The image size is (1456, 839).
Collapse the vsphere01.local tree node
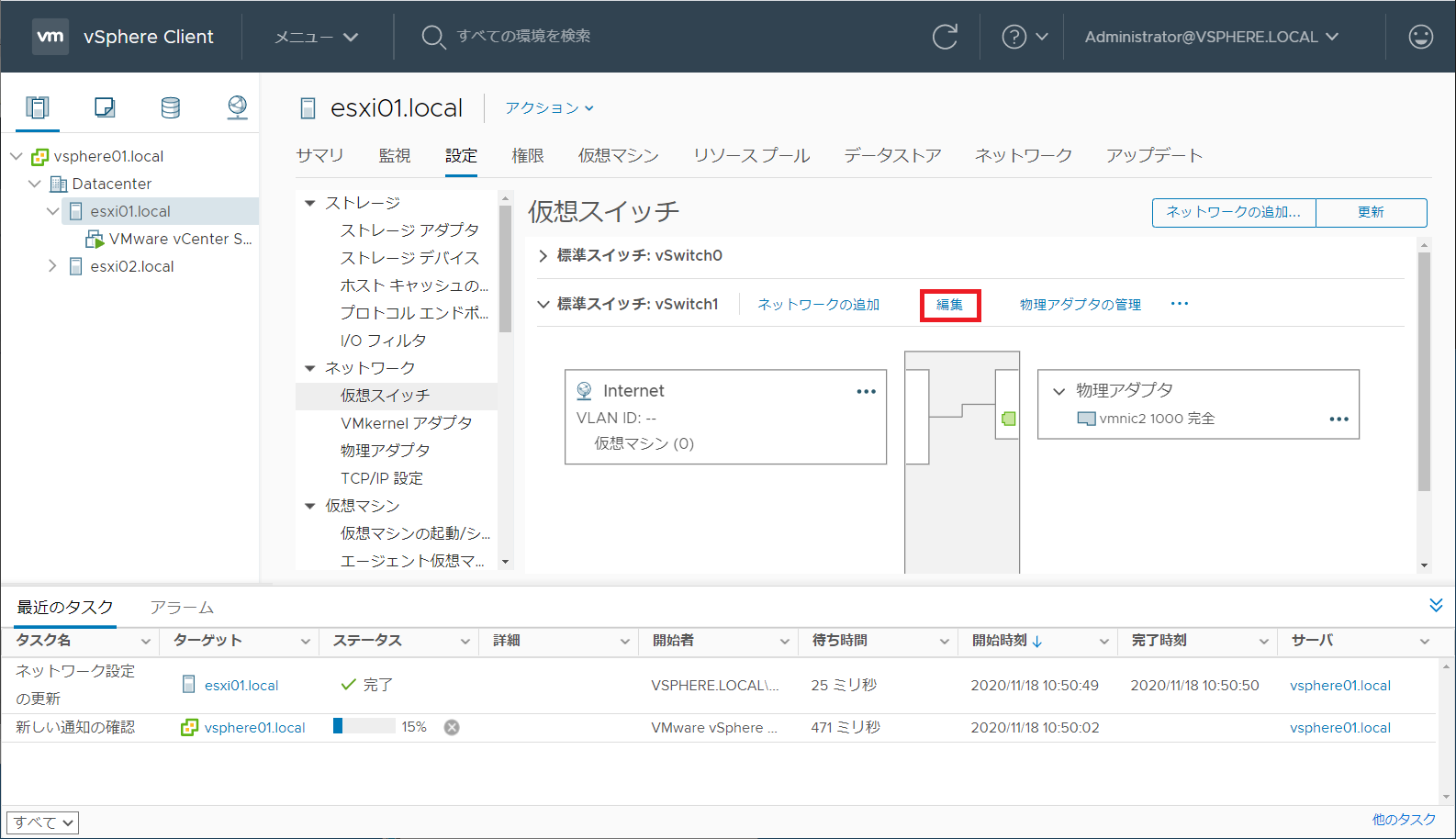click(16, 156)
